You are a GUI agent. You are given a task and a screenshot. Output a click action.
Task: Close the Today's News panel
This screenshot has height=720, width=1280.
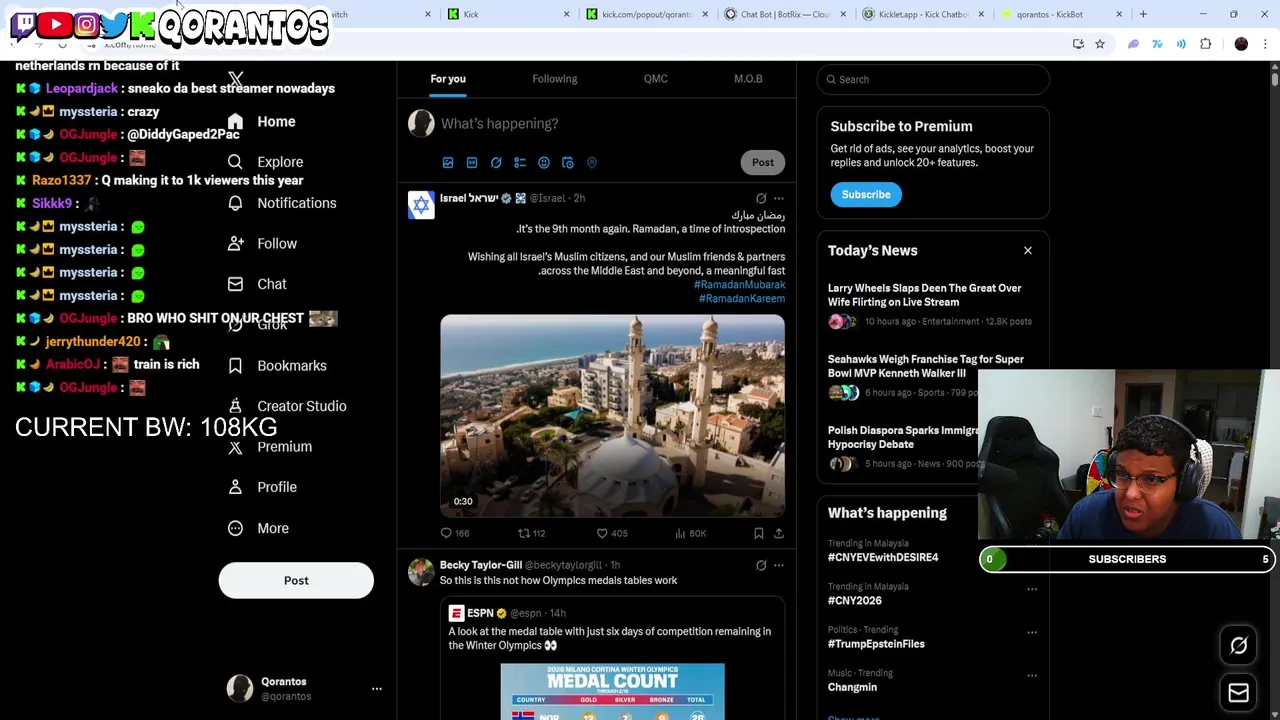click(1028, 251)
